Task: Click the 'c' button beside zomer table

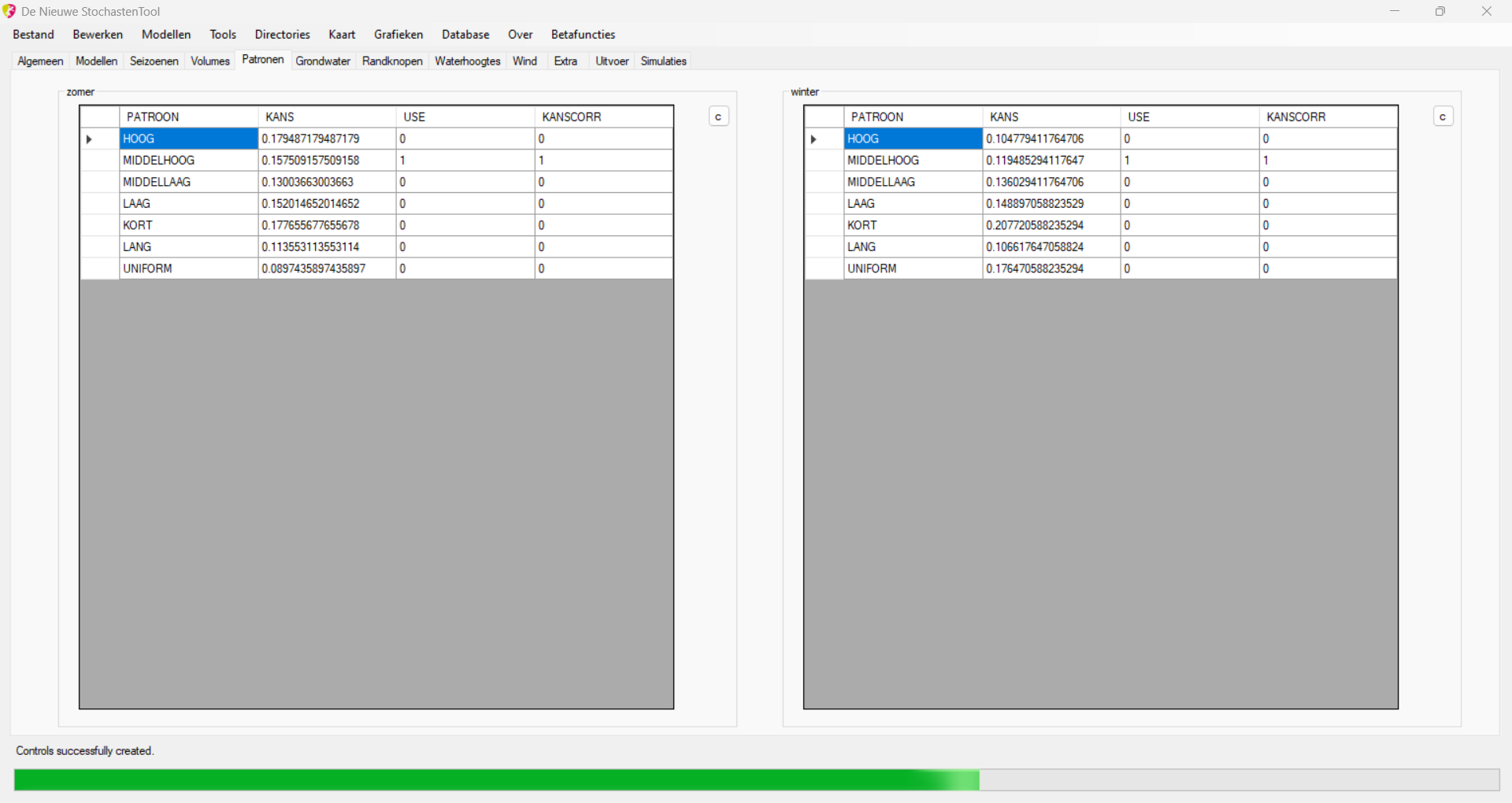Action: click(718, 117)
